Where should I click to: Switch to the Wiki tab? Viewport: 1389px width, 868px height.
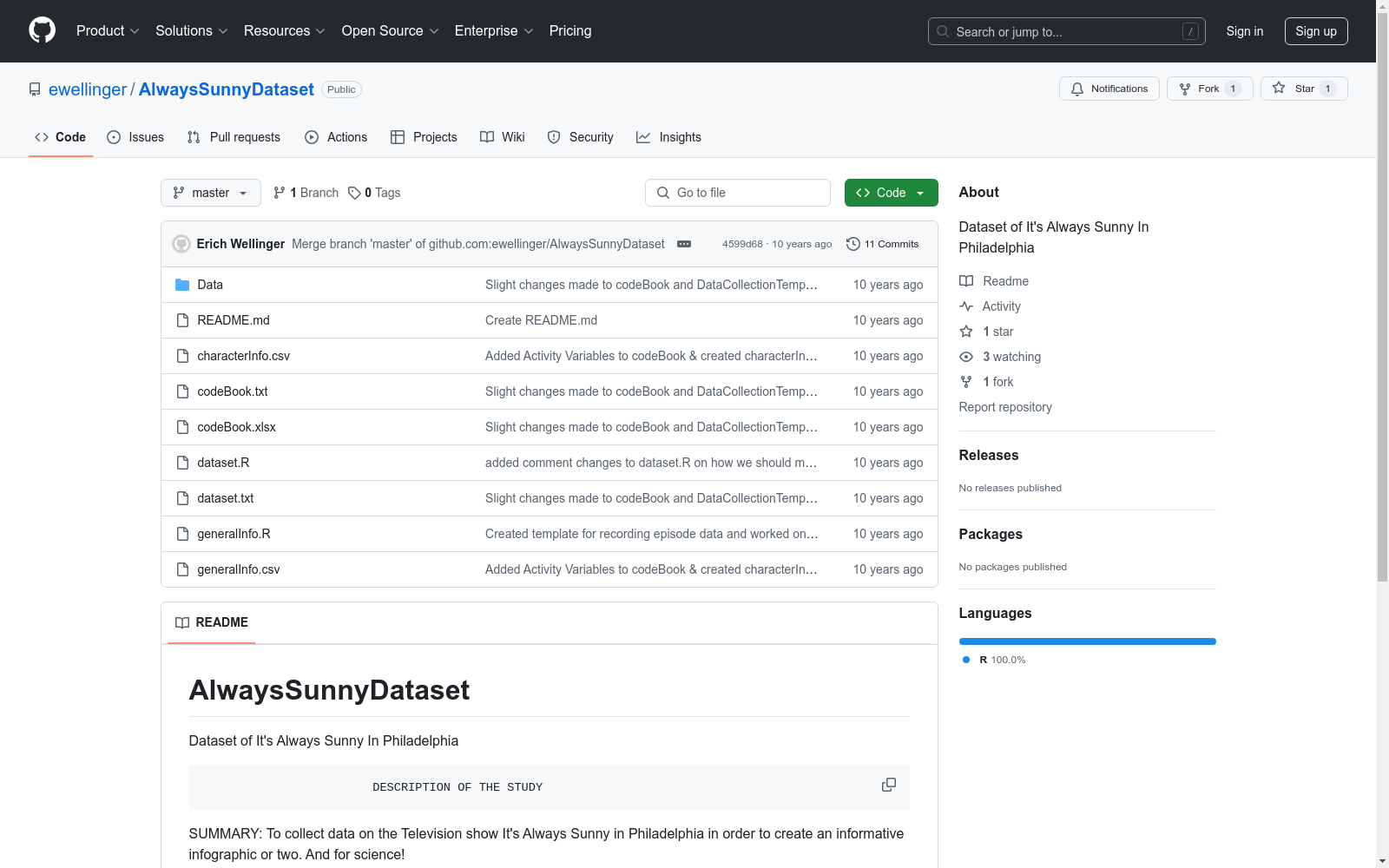(503, 137)
